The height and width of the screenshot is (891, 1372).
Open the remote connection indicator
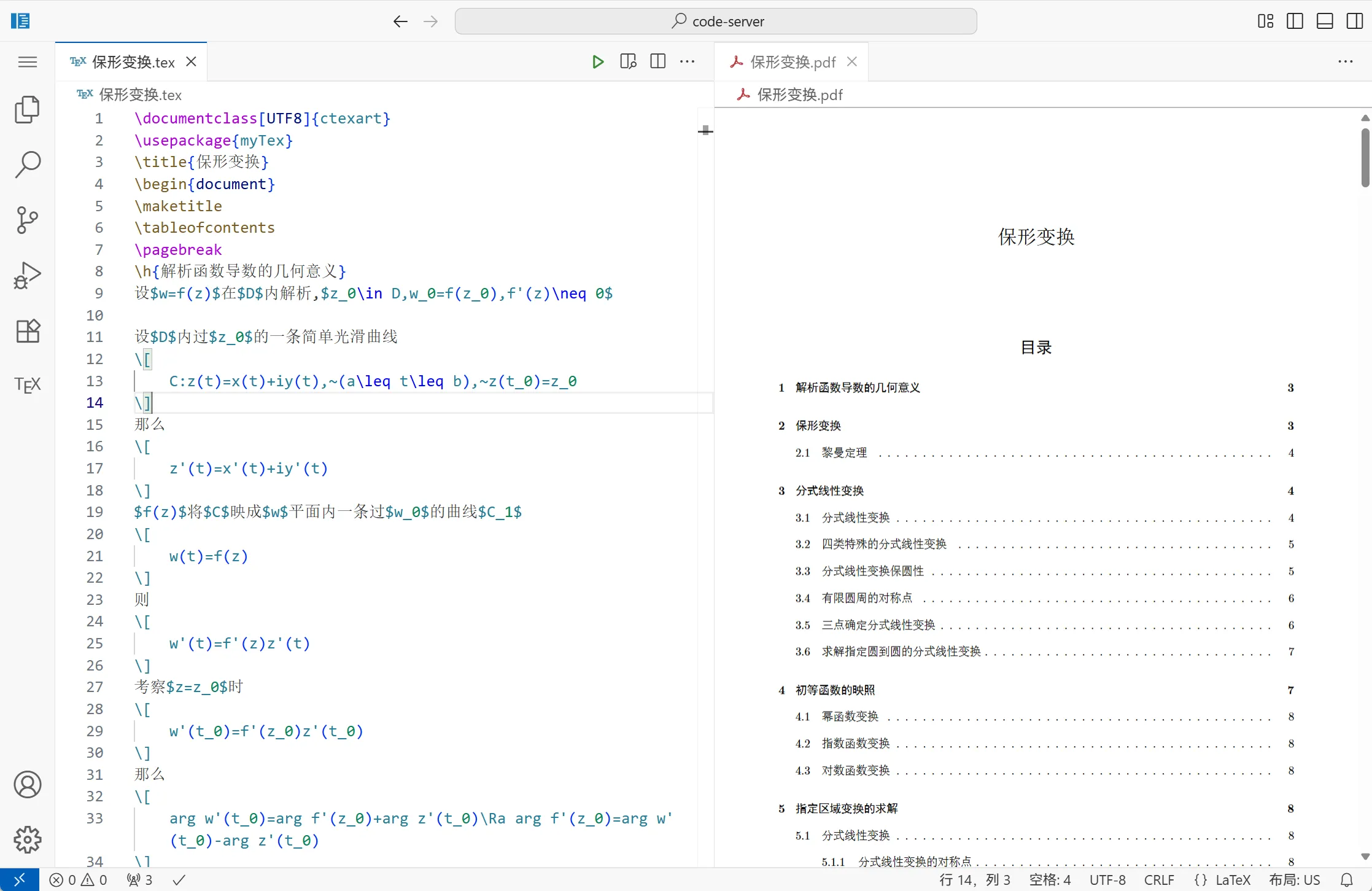point(20,880)
